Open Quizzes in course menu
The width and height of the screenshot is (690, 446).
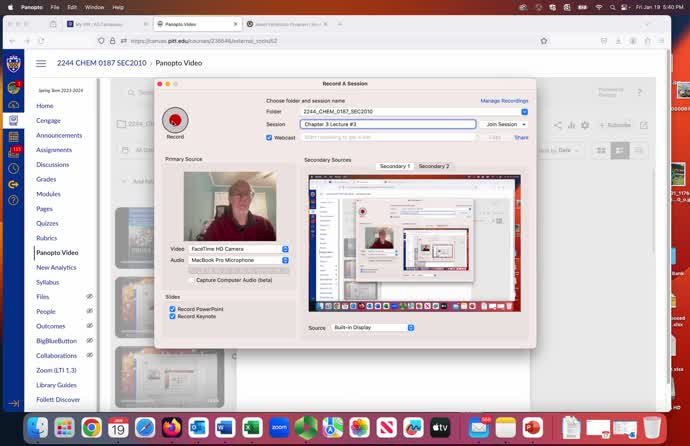coord(47,223)
